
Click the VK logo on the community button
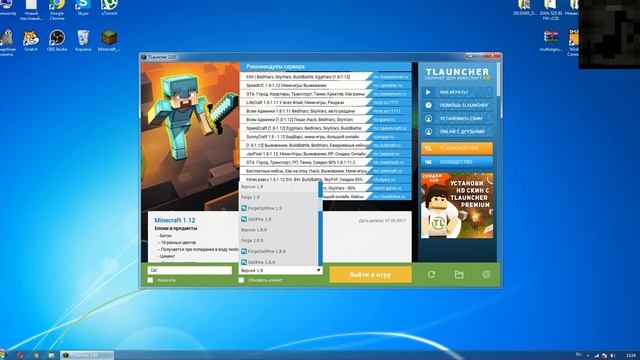coord(428,162)
